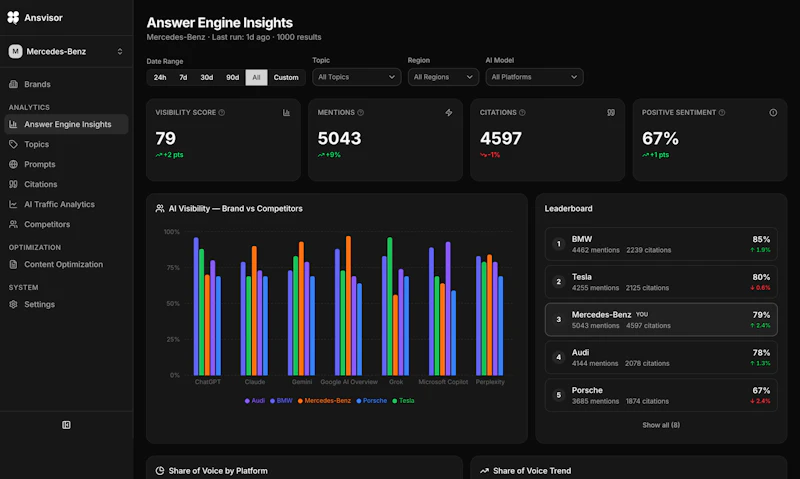Select the 90d date range

[x=232, y=78]
